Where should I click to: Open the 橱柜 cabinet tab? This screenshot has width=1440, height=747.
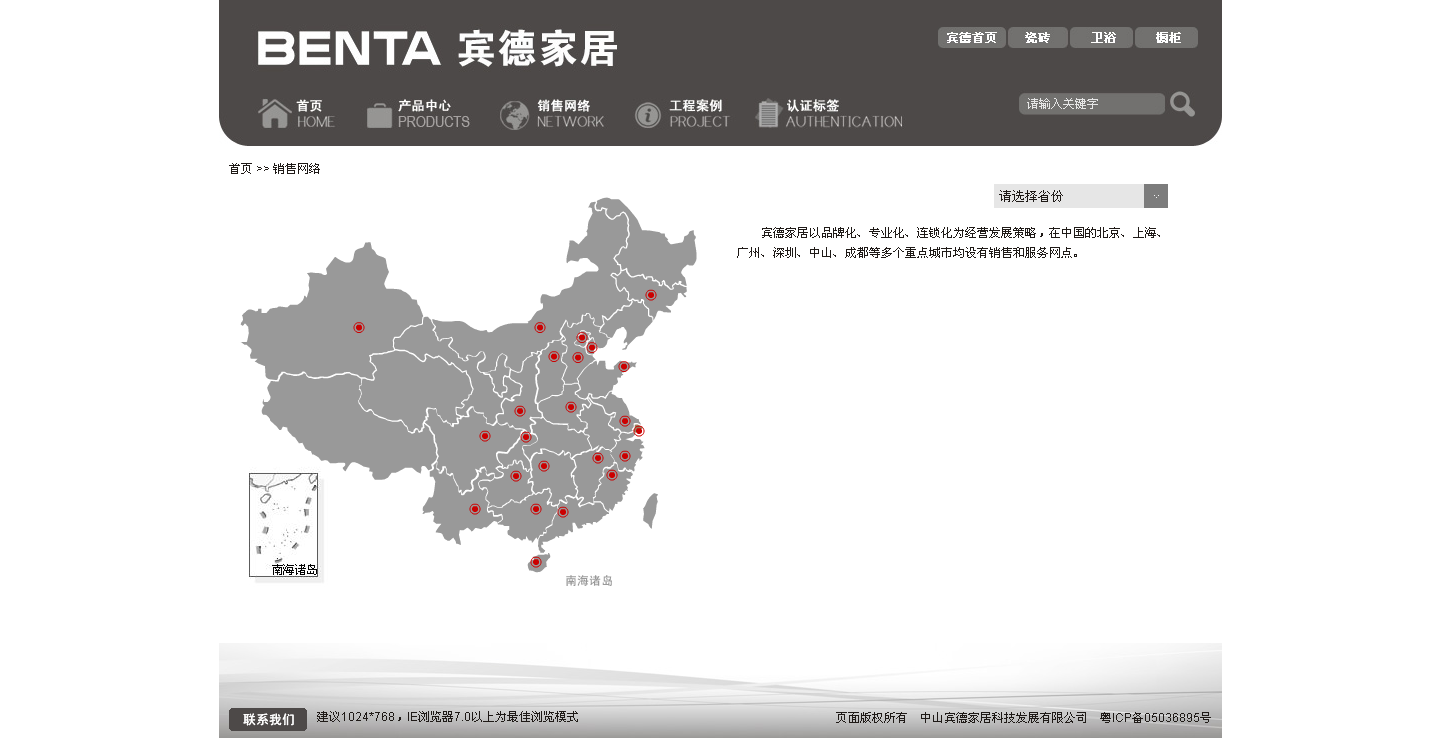click(1167, 38)
